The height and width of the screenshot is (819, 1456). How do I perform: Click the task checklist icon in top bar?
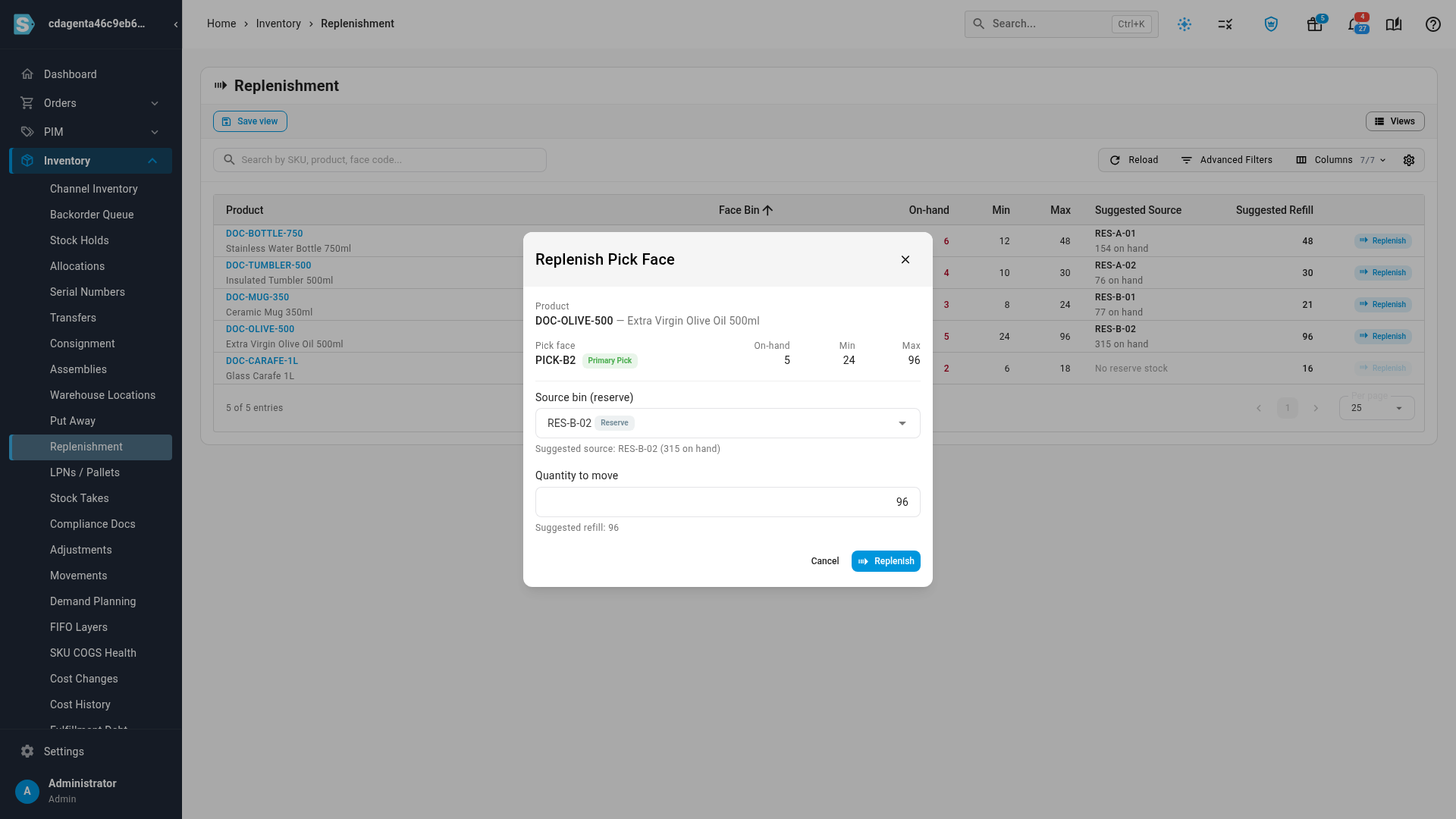tap(1225, 24)
